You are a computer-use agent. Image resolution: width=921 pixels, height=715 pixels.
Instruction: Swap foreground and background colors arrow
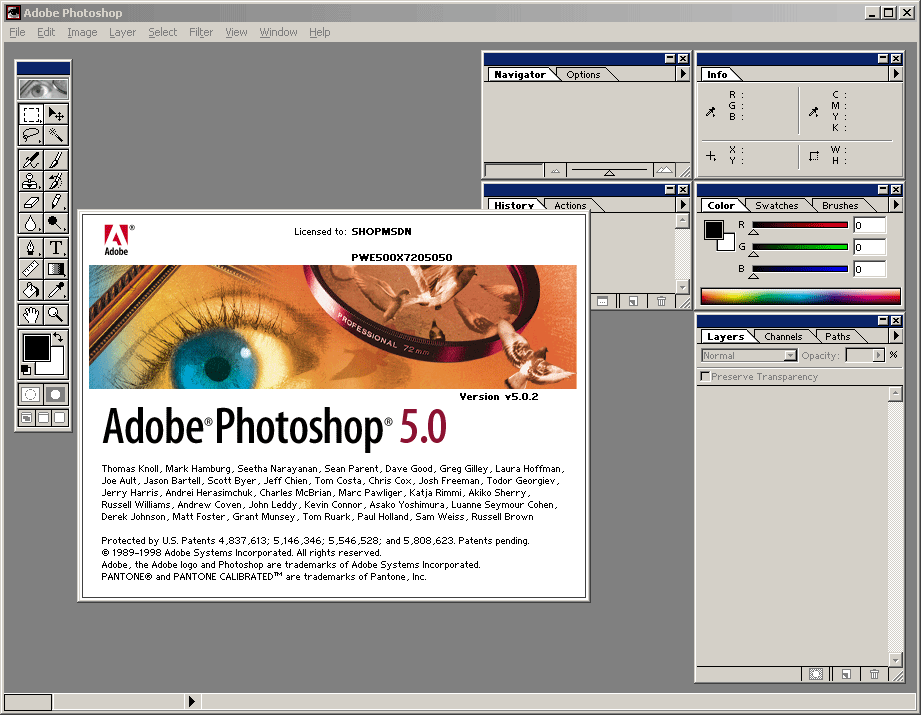[x=58, y=337]
